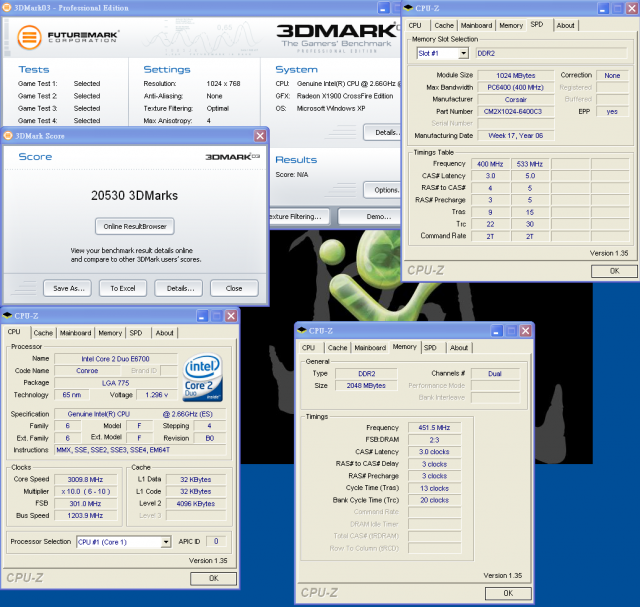Click OK in CPU-Z SPD window
Screen dimensions: 640x607
point(614,271)
